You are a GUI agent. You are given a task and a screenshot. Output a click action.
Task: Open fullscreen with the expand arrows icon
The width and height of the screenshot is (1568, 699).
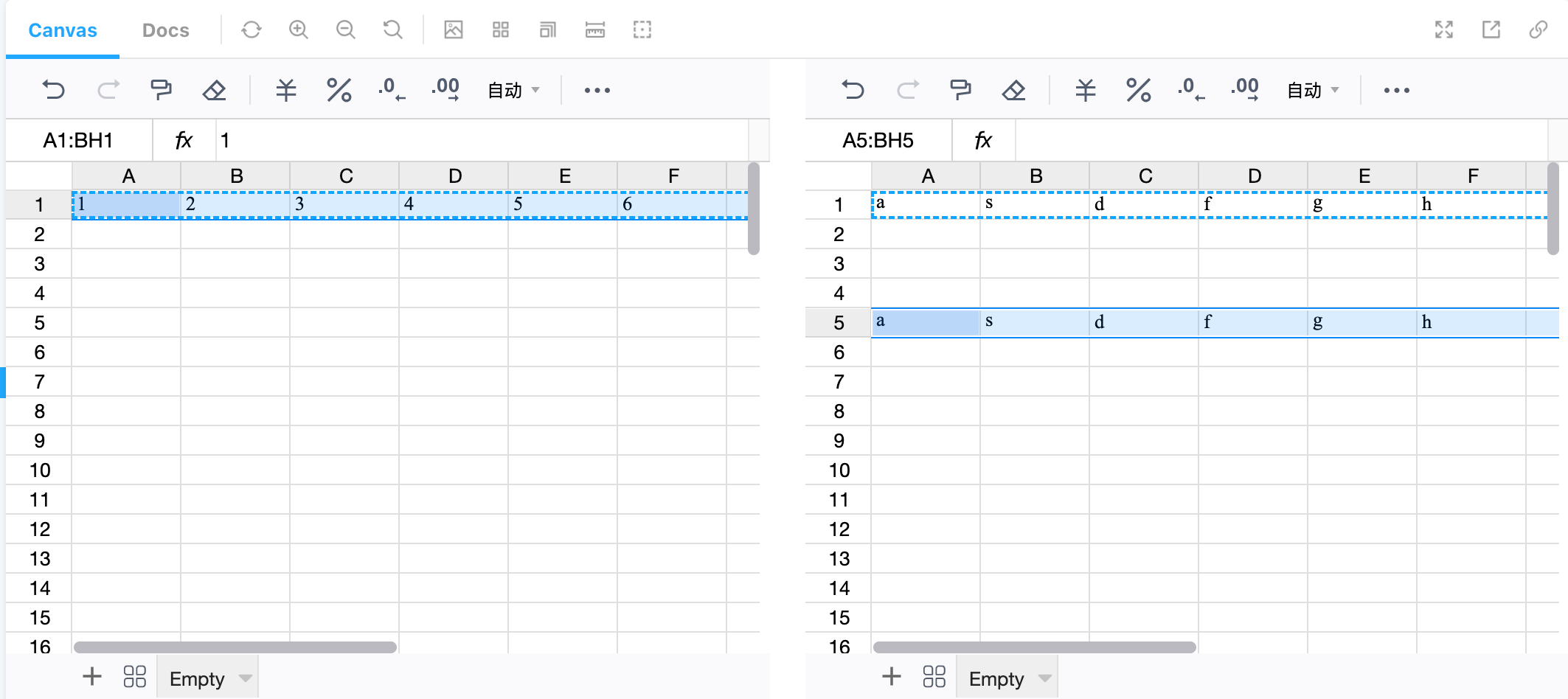[1443, 29]
